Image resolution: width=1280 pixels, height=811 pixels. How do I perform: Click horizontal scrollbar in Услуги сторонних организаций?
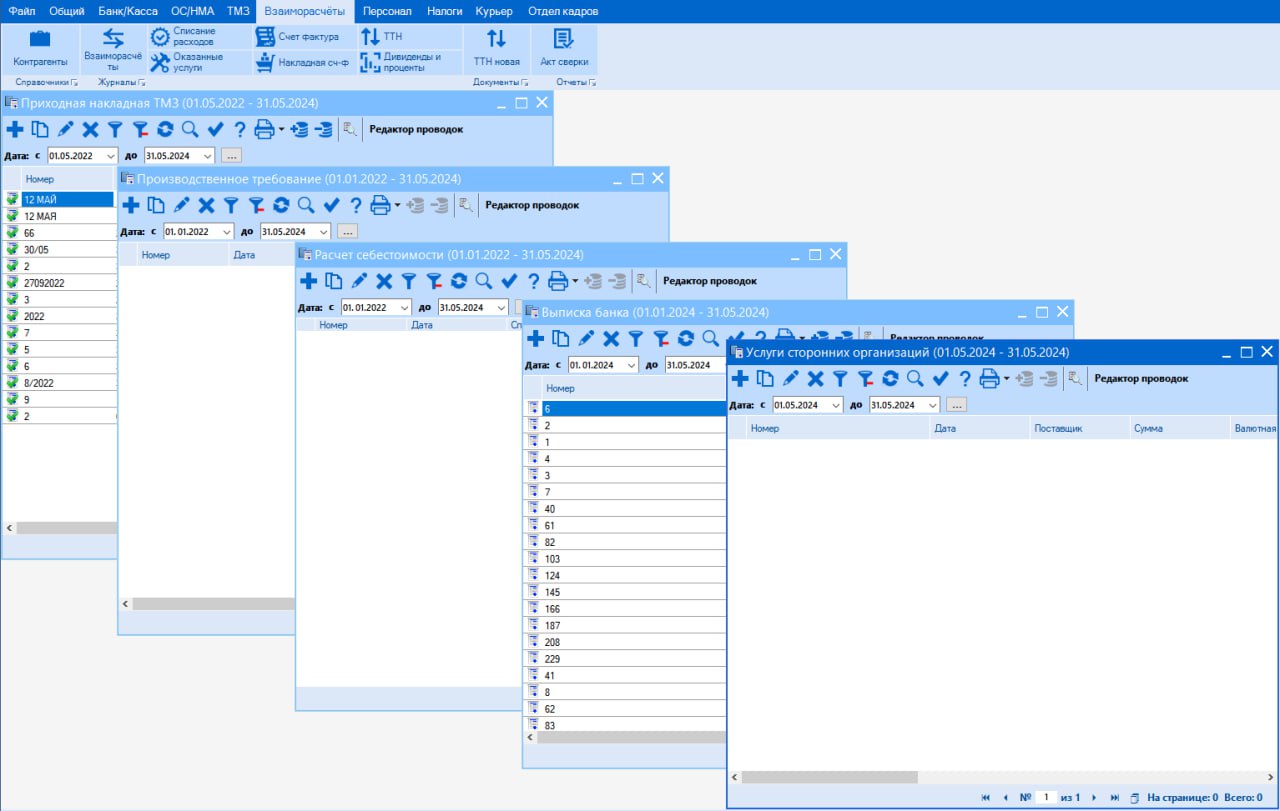[x=829, y=776]
